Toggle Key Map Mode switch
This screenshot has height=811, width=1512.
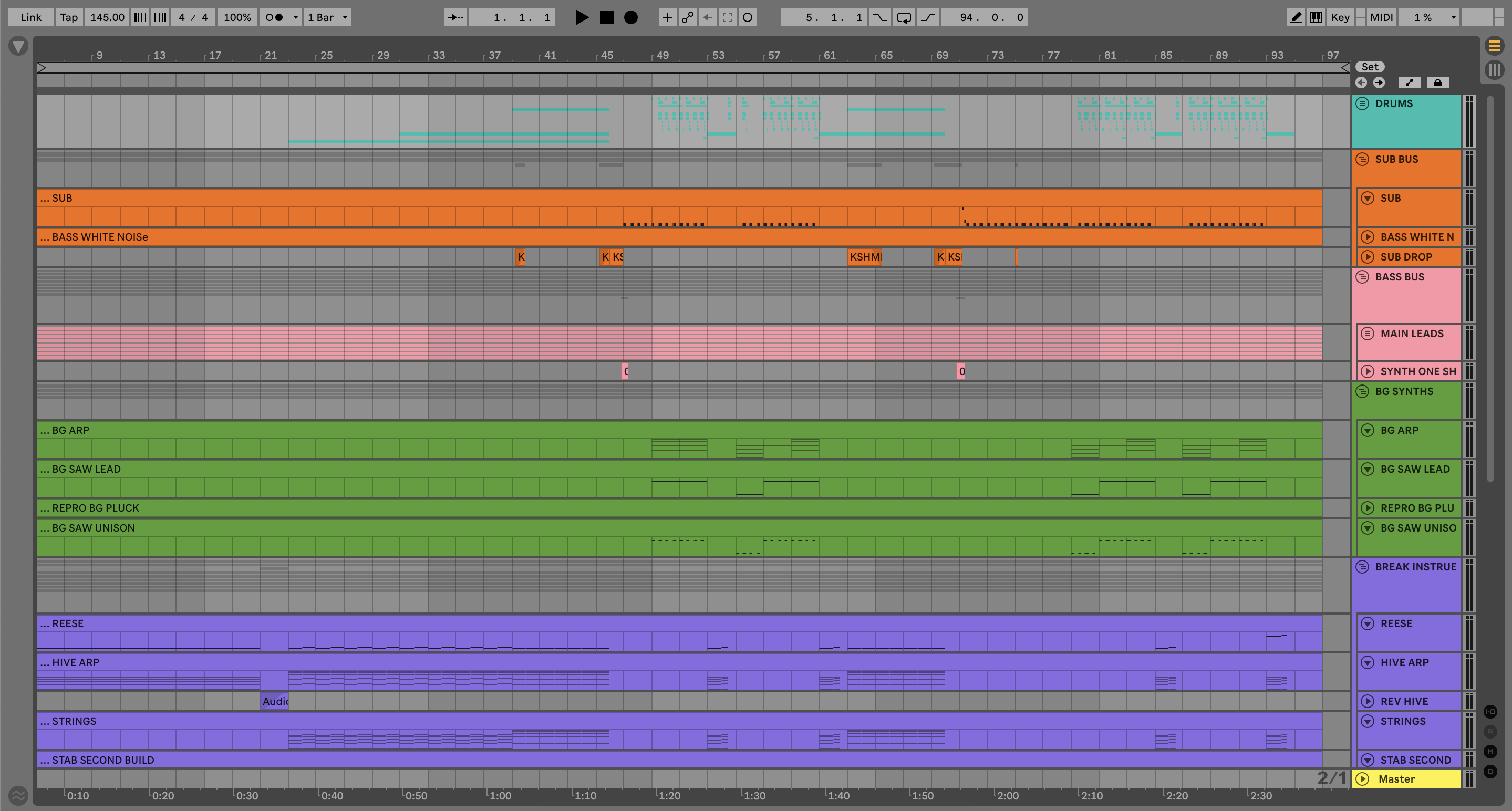pos(1340,17)
